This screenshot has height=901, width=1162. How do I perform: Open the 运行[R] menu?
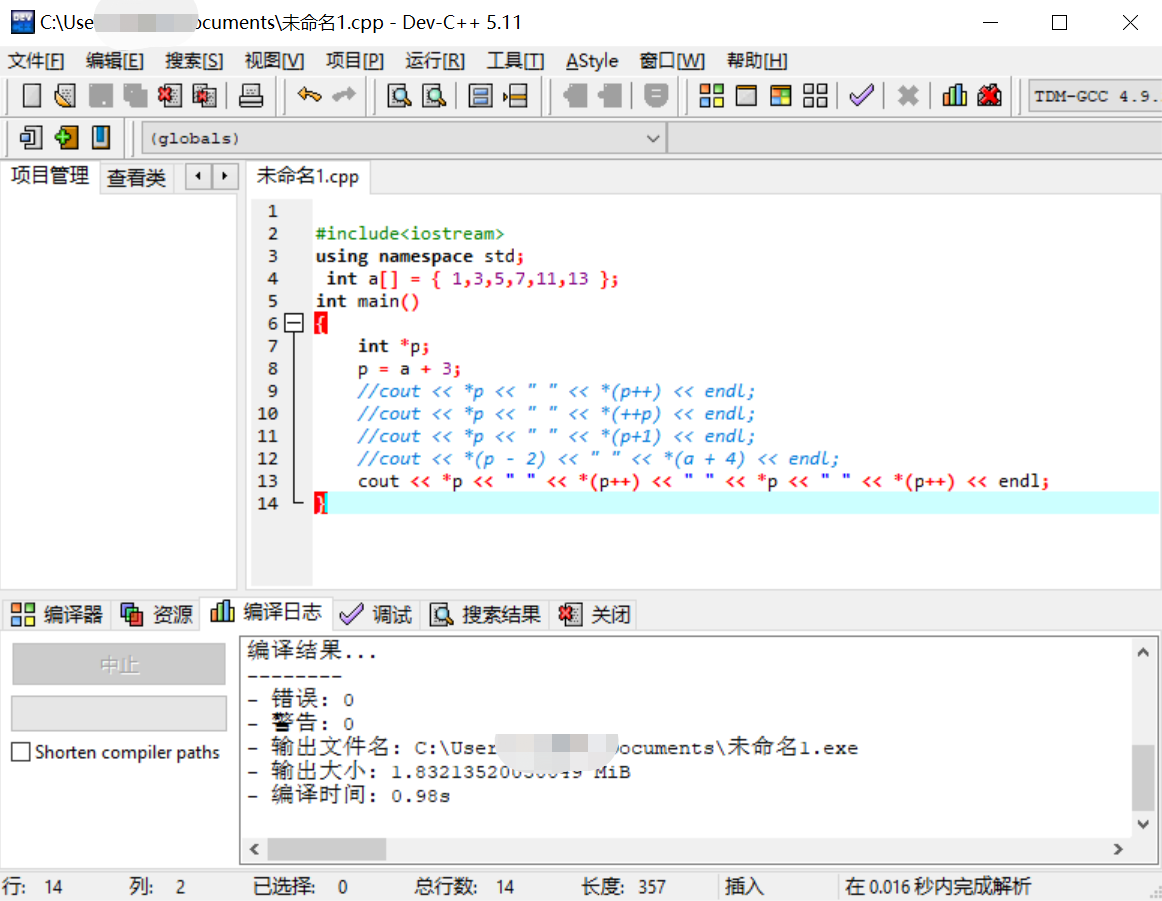click(x=435, y=61)
